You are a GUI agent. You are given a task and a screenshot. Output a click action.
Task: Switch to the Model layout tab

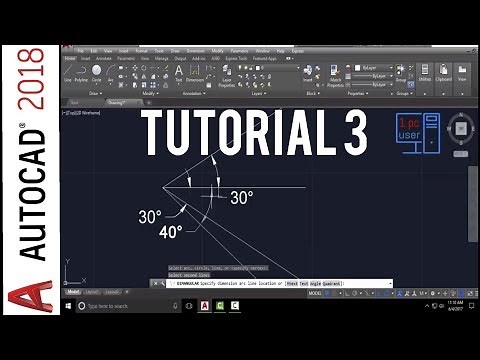pyautogui.click(x=73, y=292)
